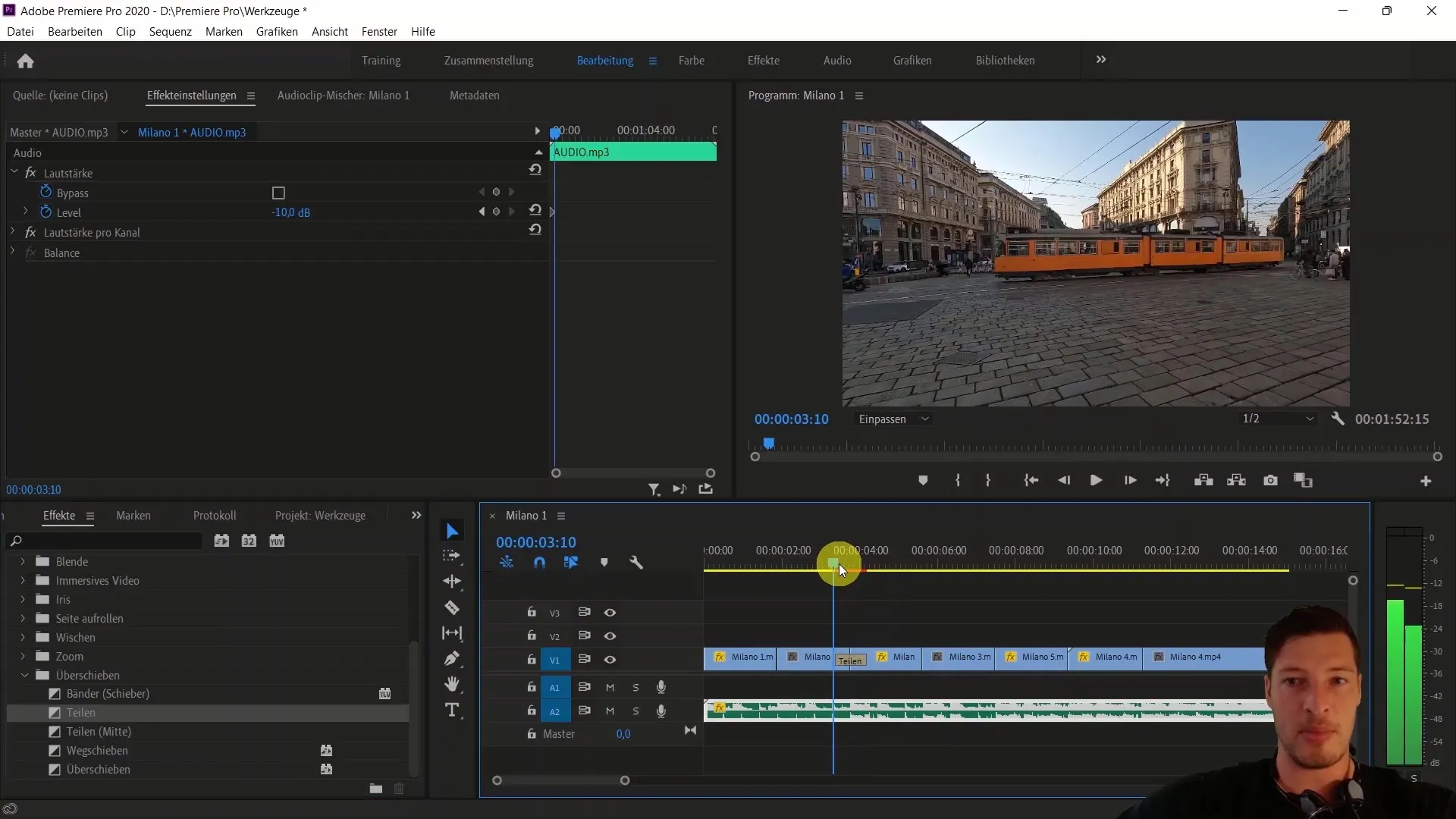Click the Effekte search field
1456x819 pixels.
pyautogui.click(x=106, y=541)
